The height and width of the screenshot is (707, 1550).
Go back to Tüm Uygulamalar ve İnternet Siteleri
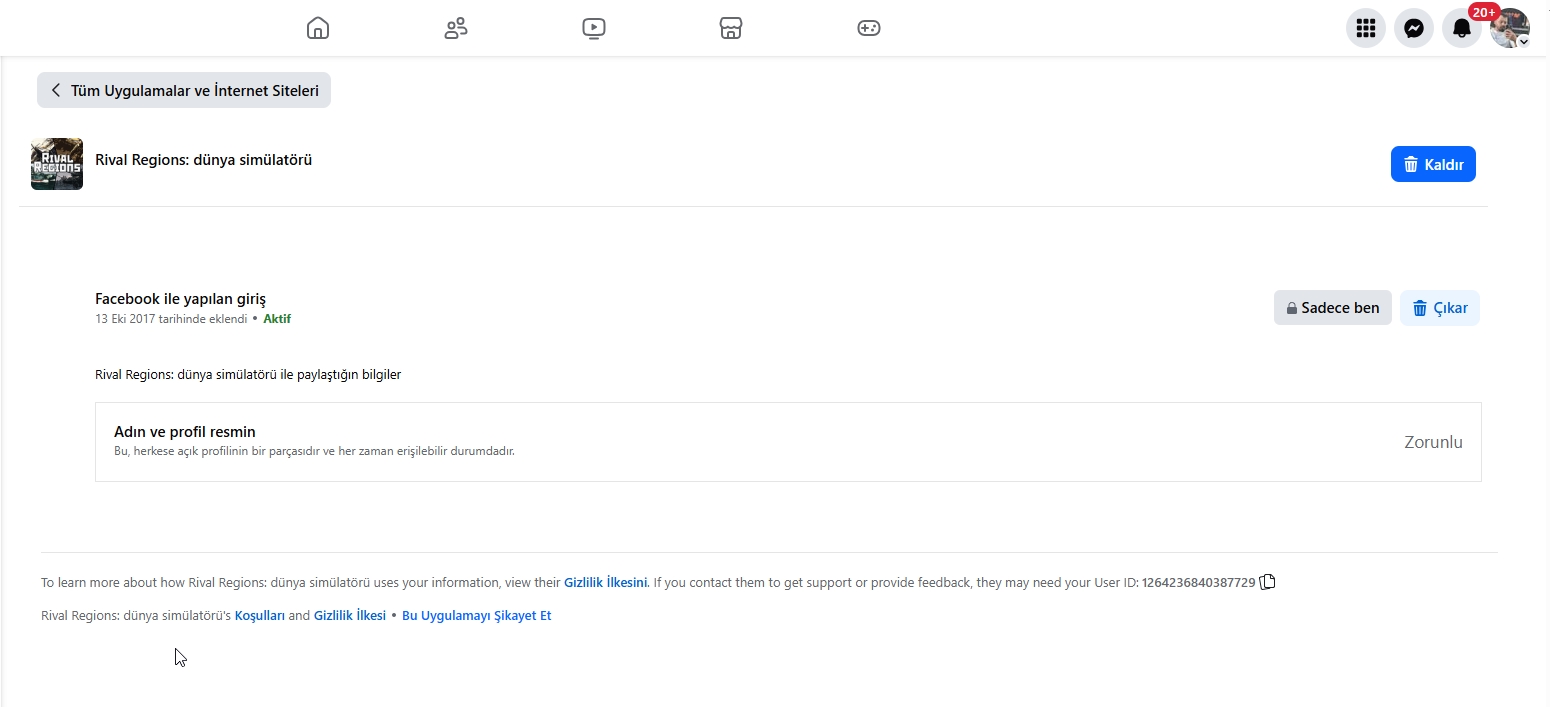point(184,90)
